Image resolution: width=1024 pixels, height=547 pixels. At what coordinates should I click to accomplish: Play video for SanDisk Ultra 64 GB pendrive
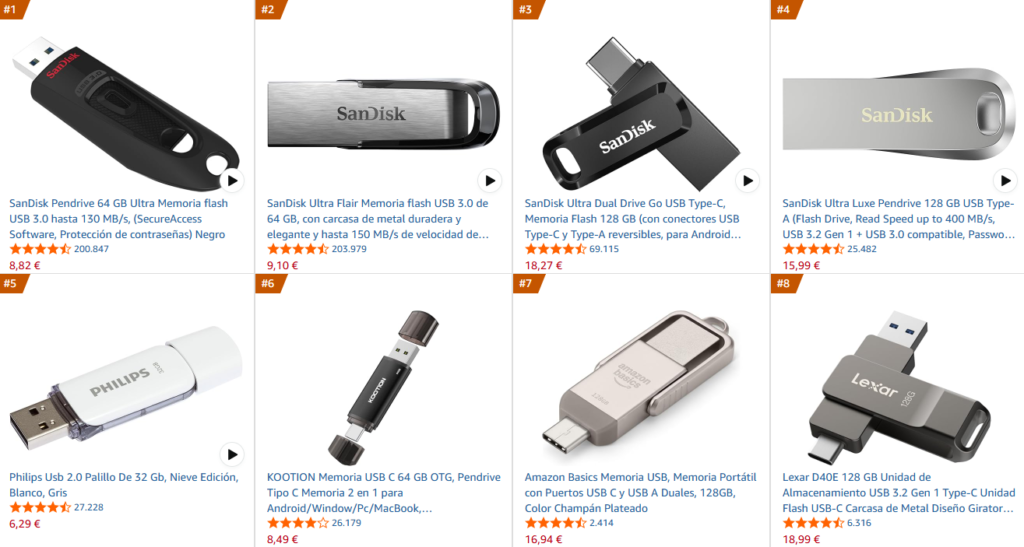(x=232, y=181)
